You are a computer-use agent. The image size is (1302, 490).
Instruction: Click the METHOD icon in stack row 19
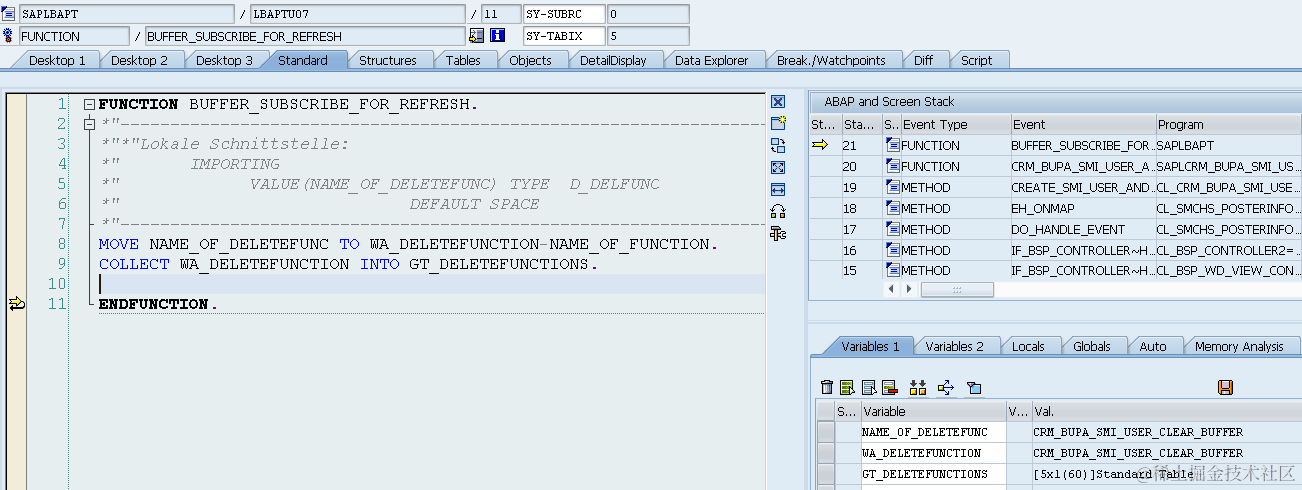[892, 187]
